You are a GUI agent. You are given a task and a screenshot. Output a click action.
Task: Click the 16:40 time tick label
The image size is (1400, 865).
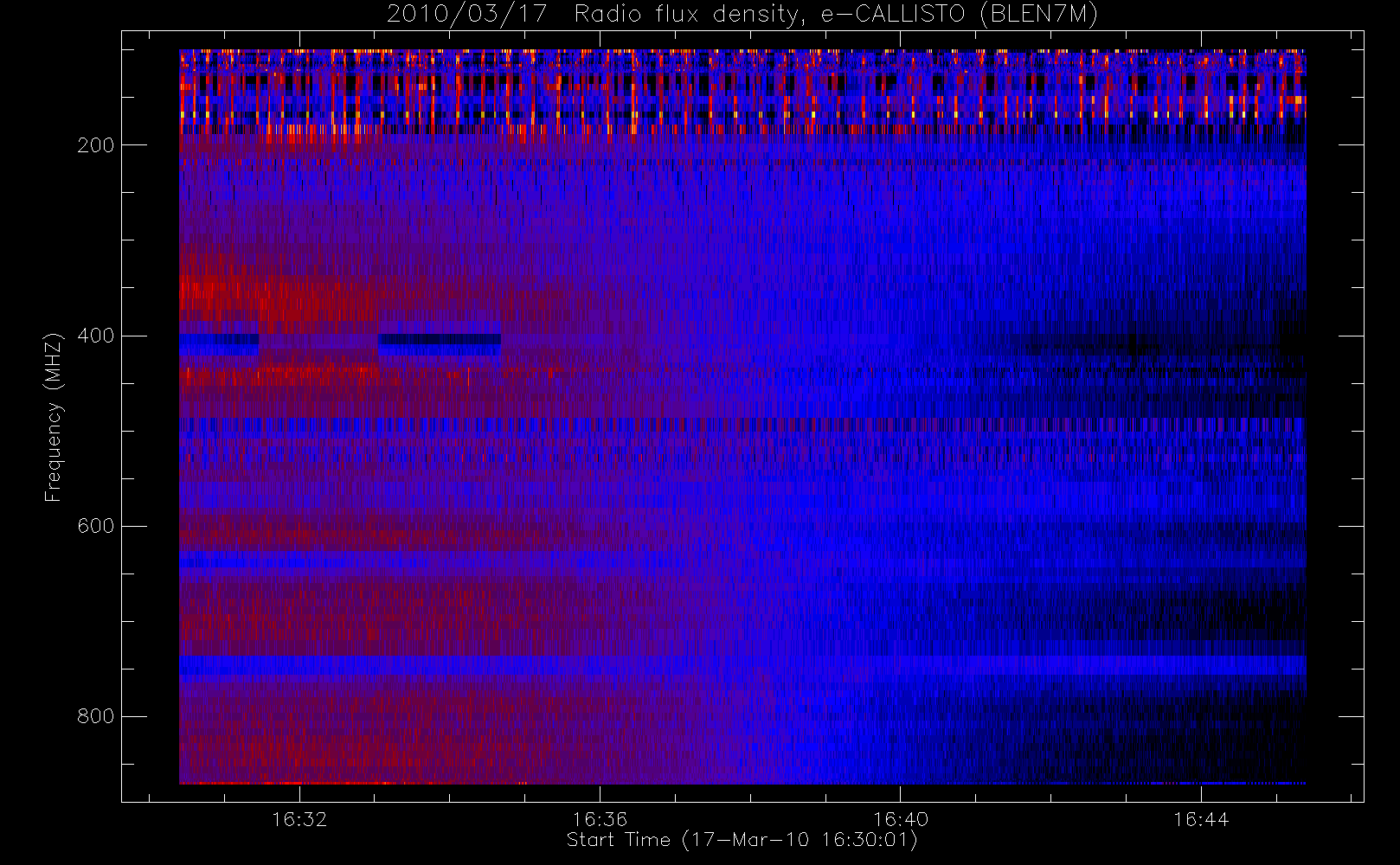901,819
